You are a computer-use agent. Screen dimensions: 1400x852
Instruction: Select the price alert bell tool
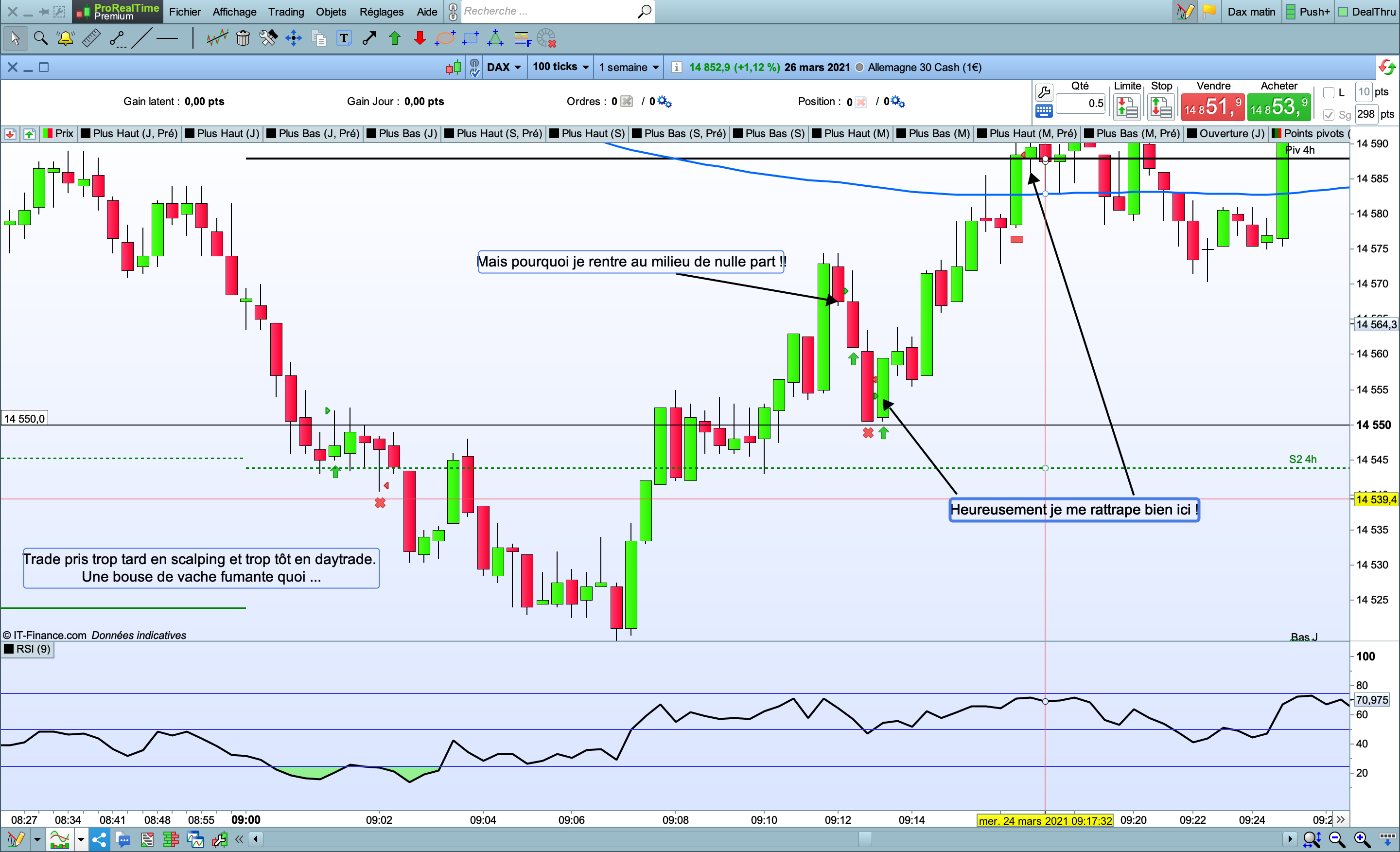(x=65, y=38)
